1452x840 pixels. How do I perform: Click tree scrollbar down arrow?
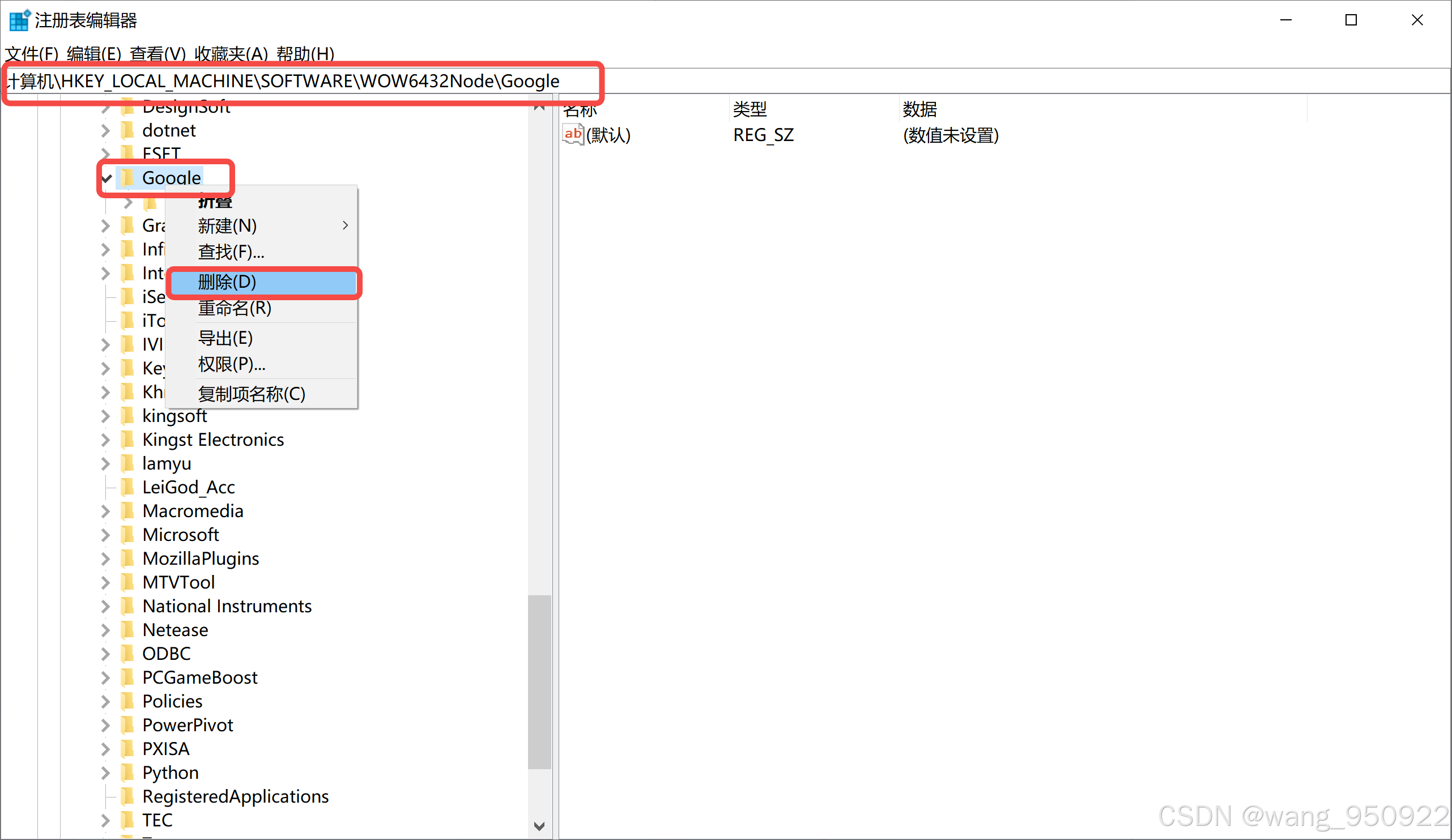539,826
